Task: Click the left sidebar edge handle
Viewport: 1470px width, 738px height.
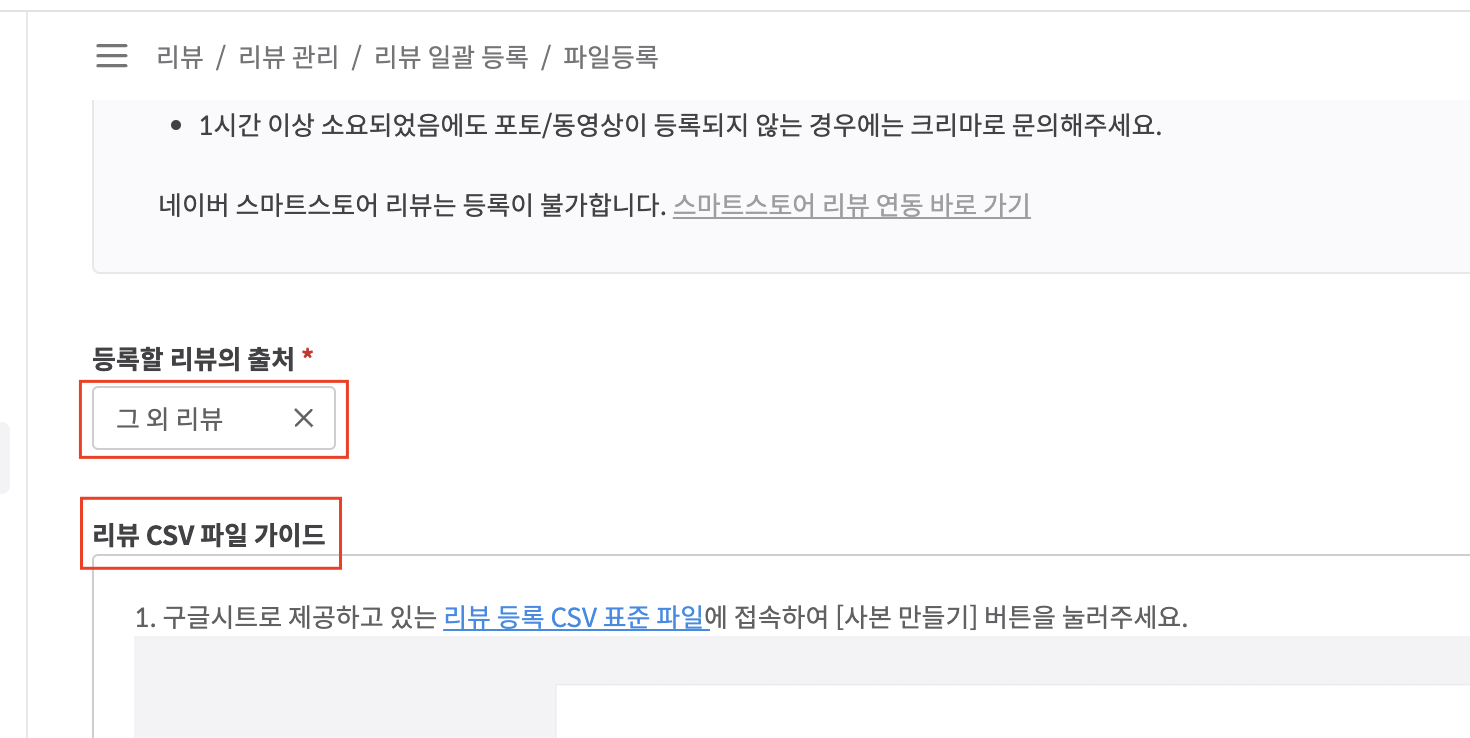Action: click(5, 458)
